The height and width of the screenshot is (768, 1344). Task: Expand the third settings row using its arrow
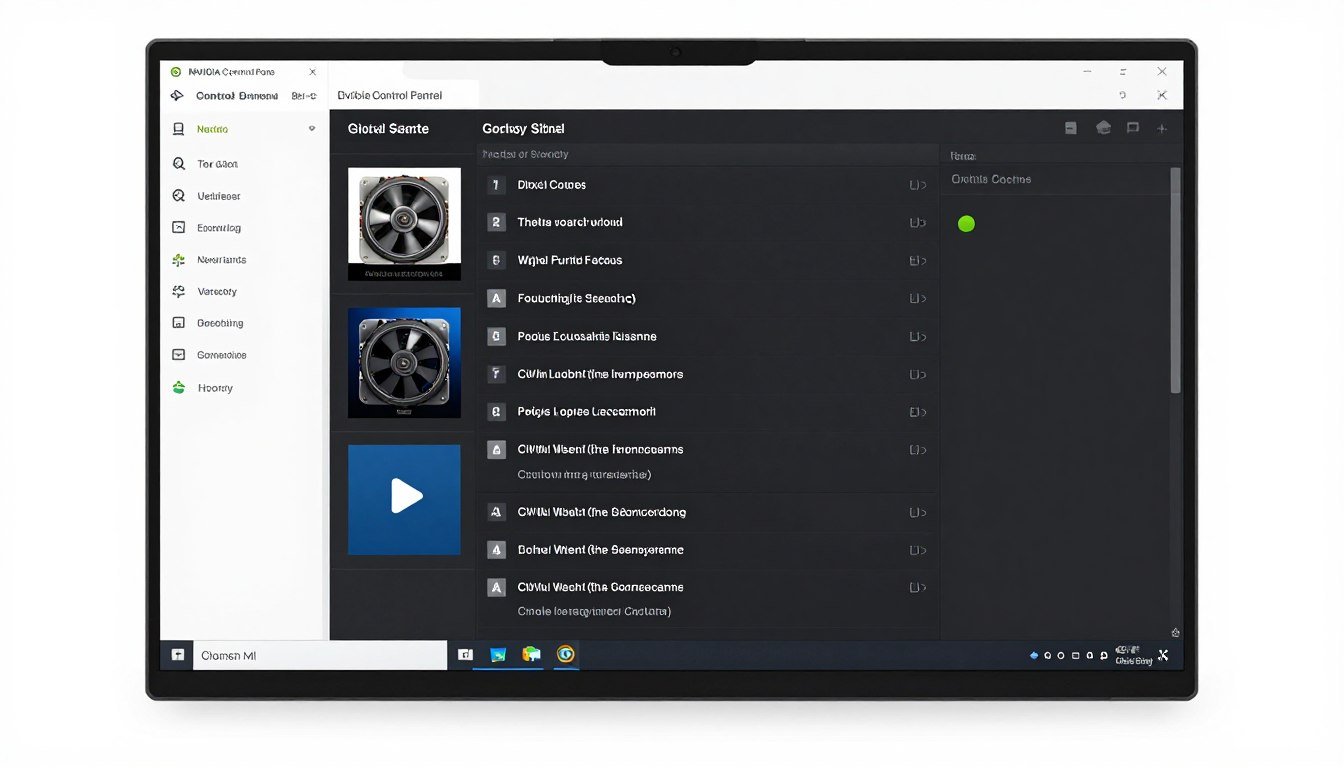tap(917, 260)
